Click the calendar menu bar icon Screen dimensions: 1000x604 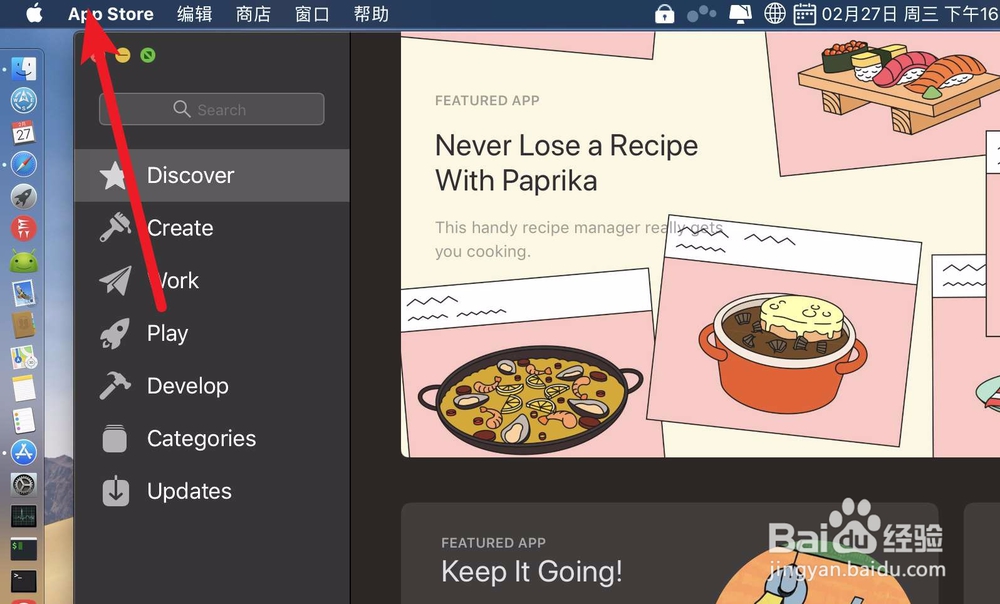tap(804, 13)
